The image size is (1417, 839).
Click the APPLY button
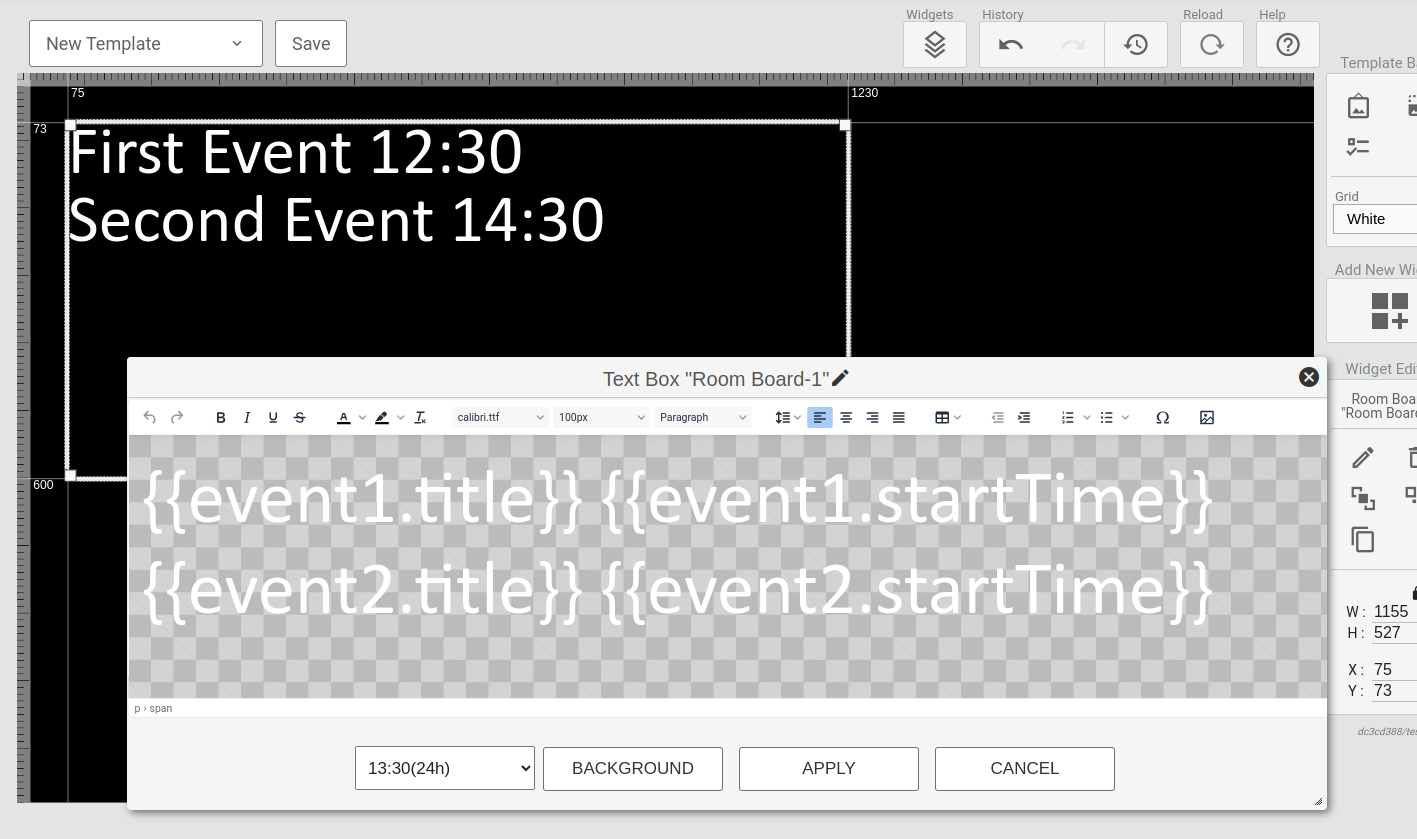828,768
